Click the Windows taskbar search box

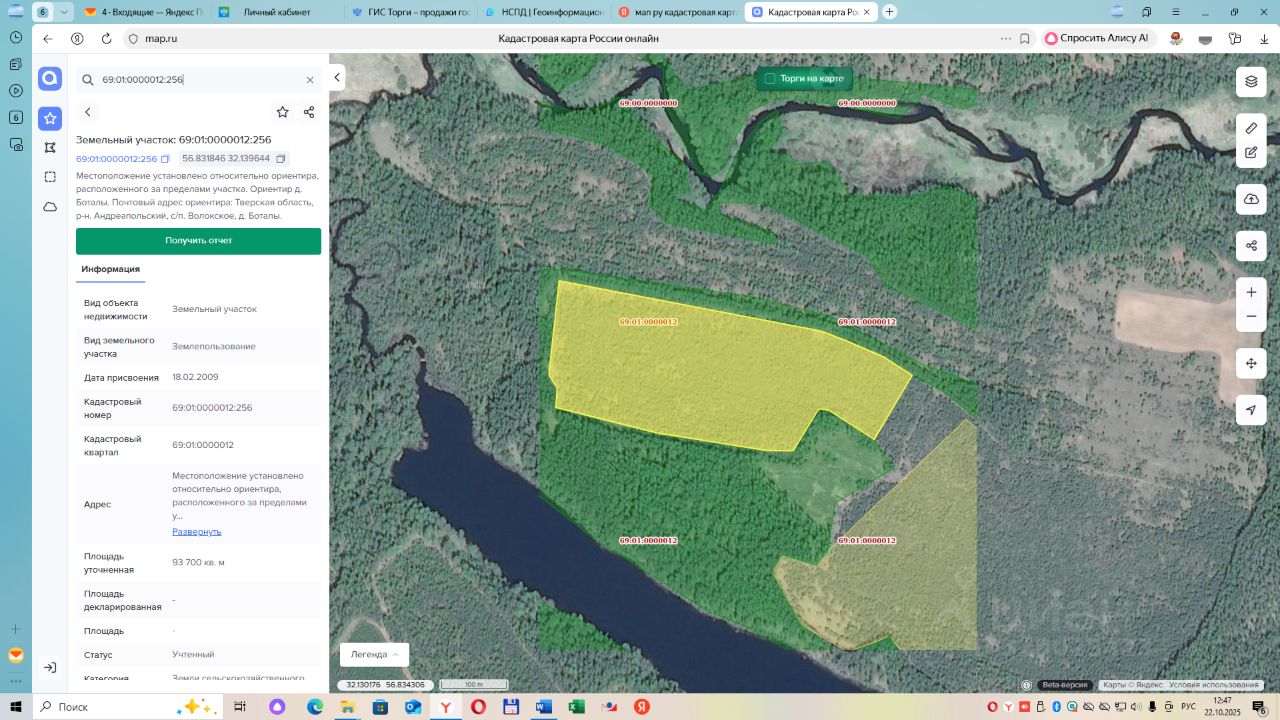[127, 706]
